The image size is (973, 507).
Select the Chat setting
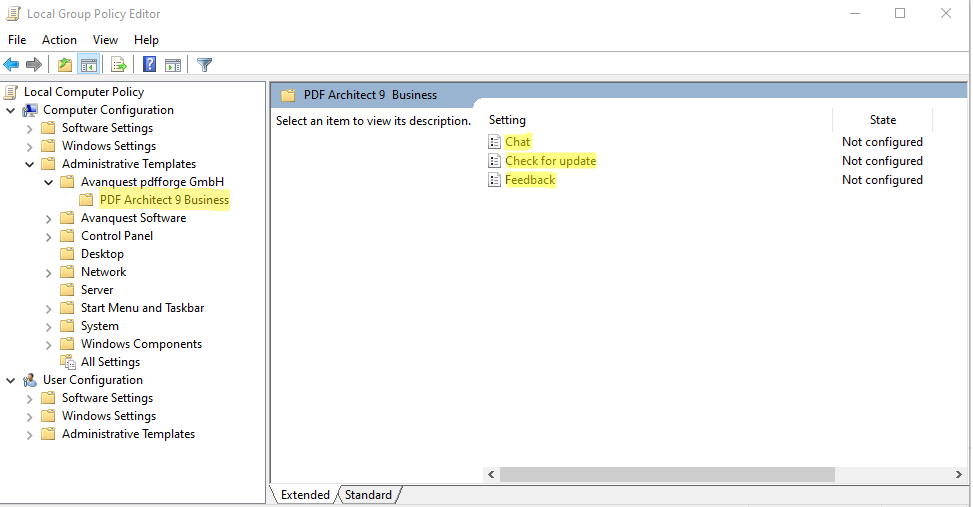[518, 142]
